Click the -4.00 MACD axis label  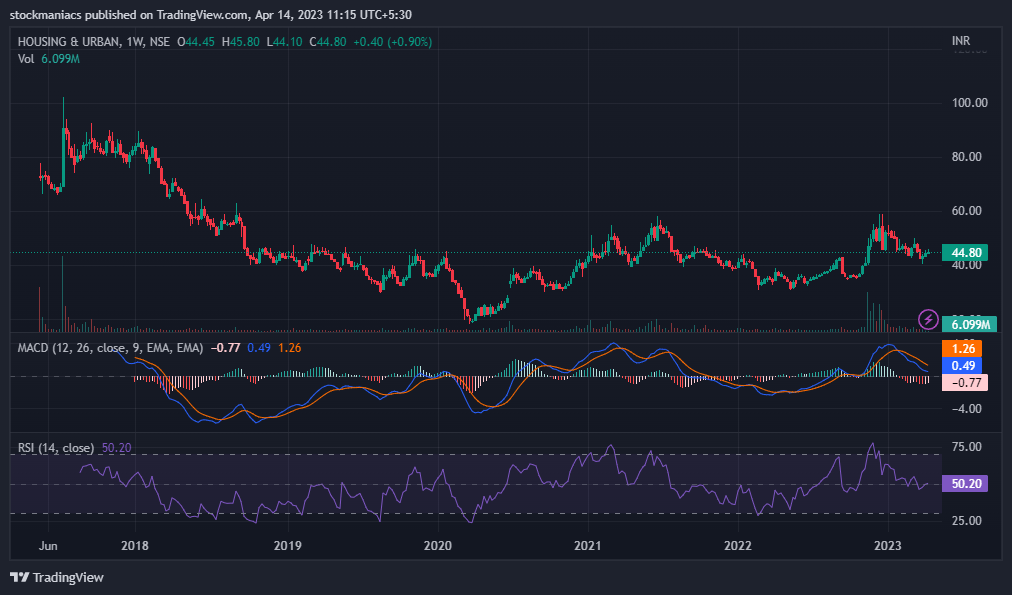(x=966, y=408)
